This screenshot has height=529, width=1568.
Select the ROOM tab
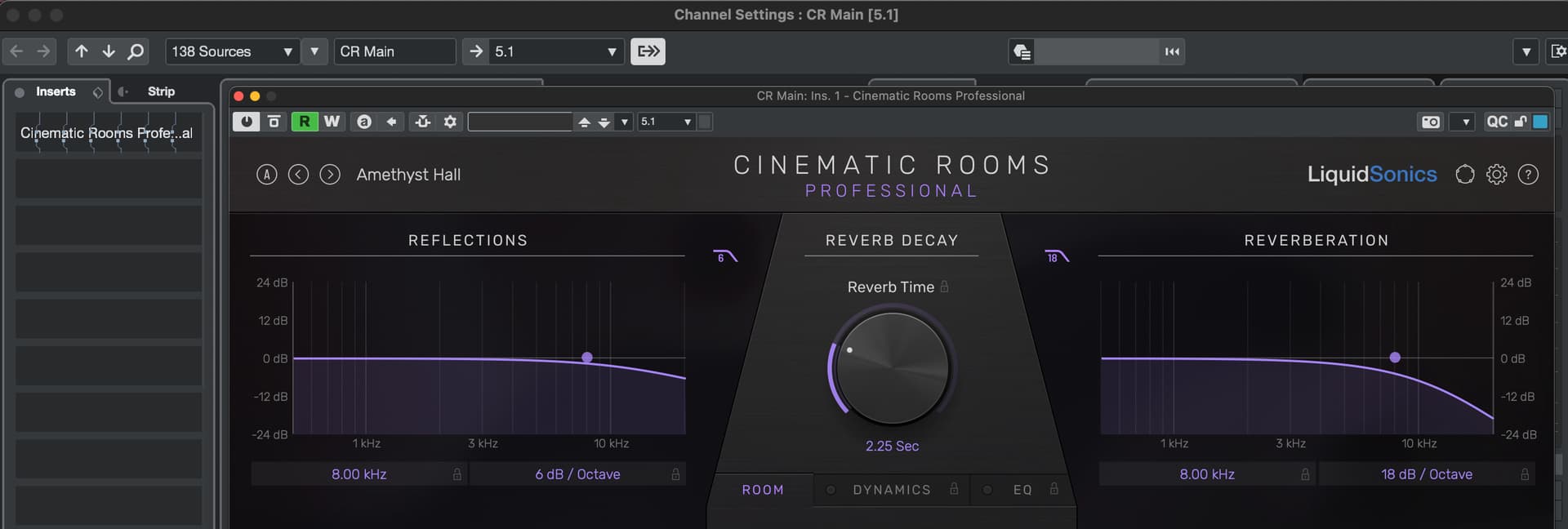coord(763,490)
